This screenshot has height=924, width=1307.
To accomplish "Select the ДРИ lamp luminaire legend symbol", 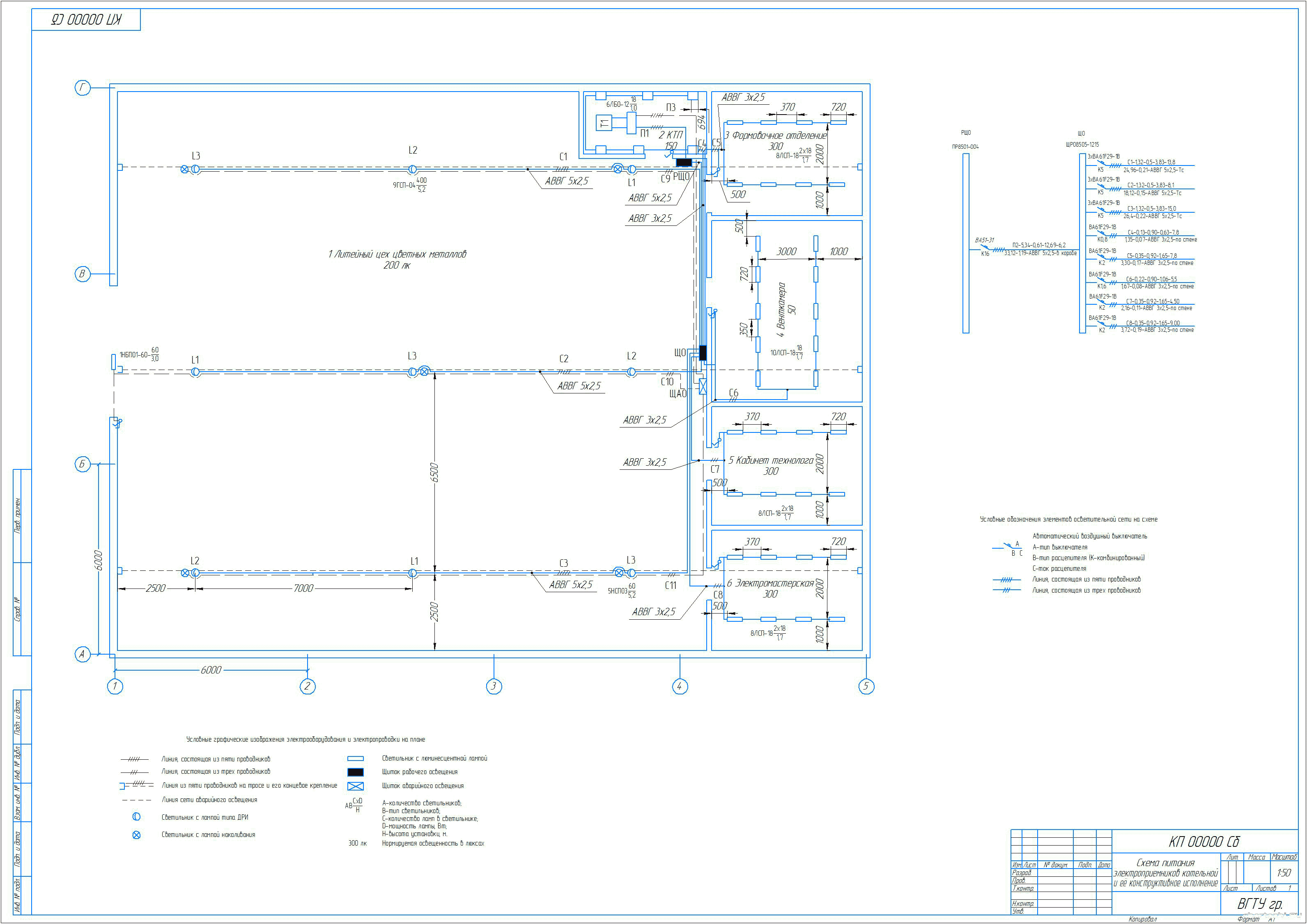I will (x=137, y=817).
